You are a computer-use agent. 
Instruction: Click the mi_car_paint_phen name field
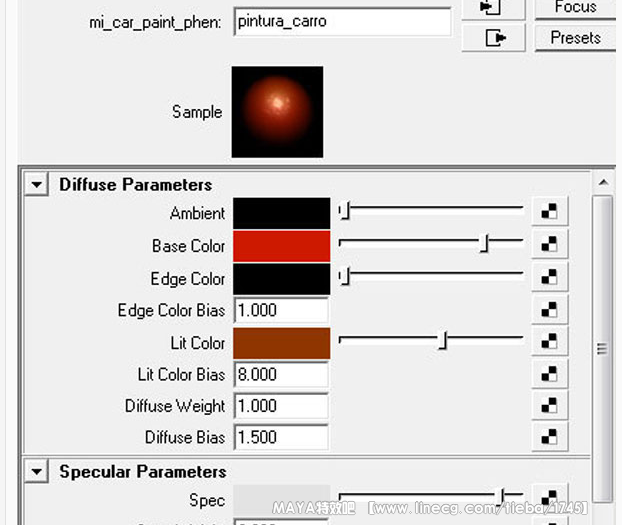[342, 22]
